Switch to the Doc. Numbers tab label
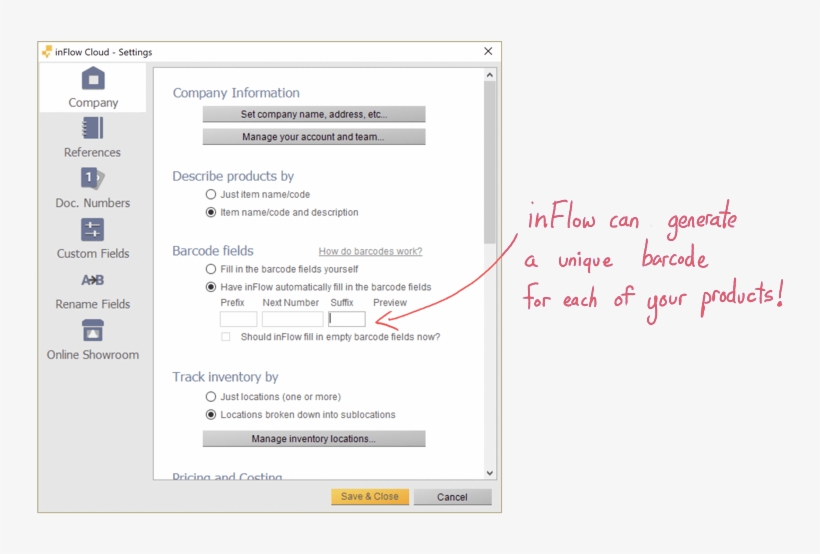The image size is (820, 554). pos(93,202)
